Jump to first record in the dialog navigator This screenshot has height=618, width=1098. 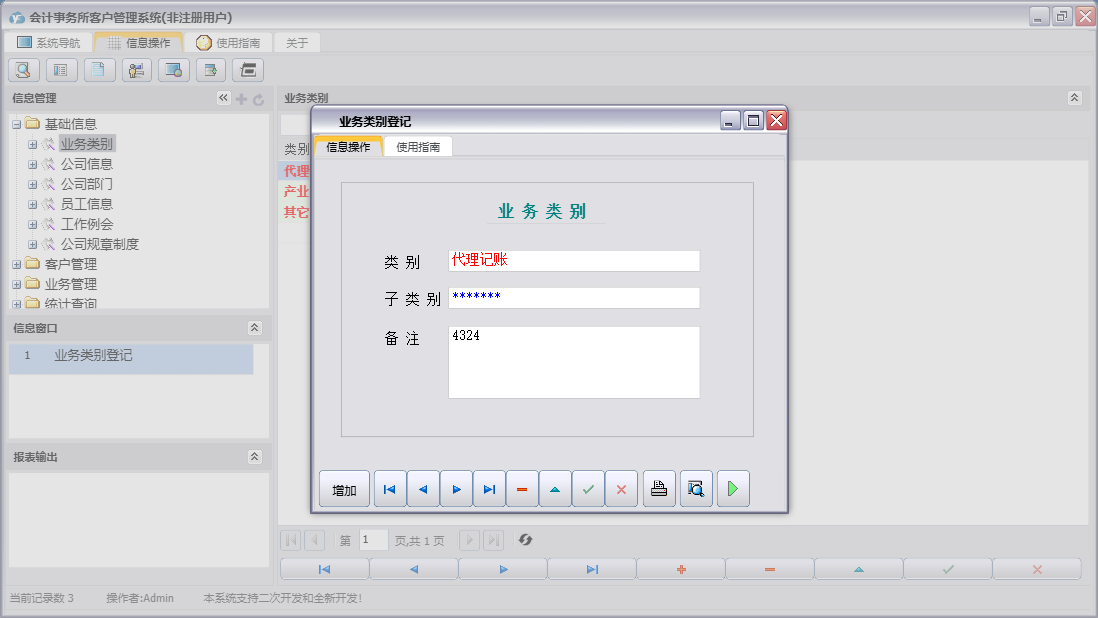(390, 489)
